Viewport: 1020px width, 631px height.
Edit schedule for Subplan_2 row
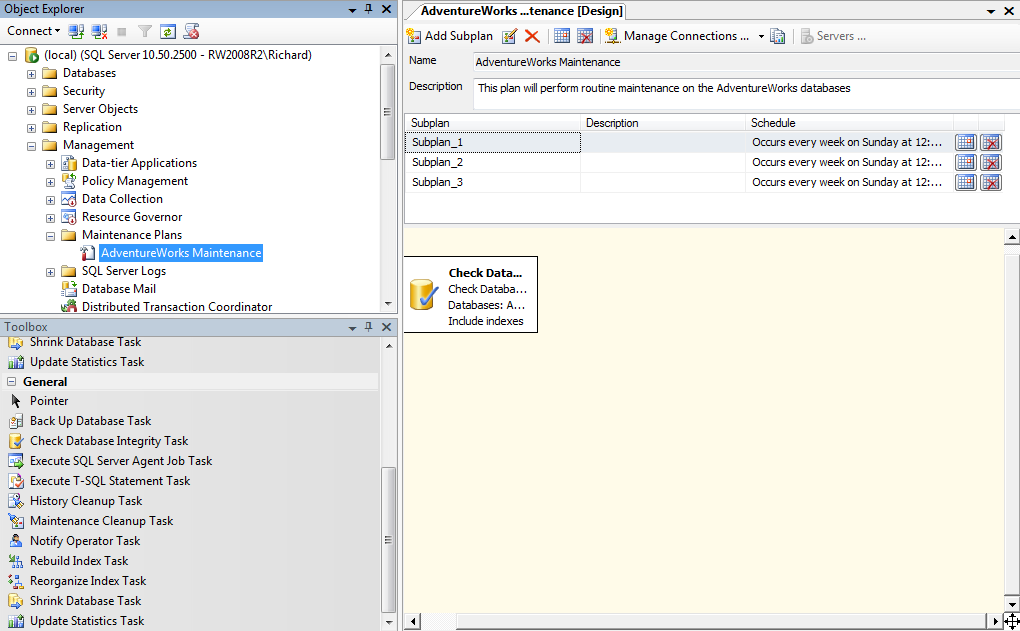(966, 163)
